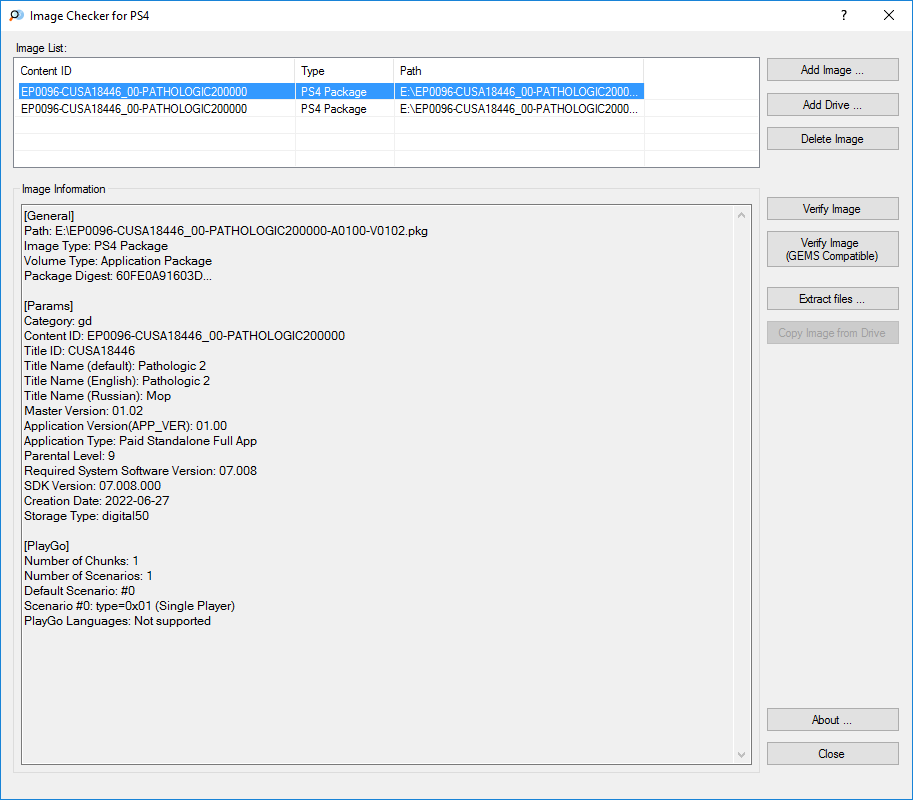Screen dimensions: 913x800
Task: Click the Application Version(APP_VER) line
Action: (x=125, y=426)
